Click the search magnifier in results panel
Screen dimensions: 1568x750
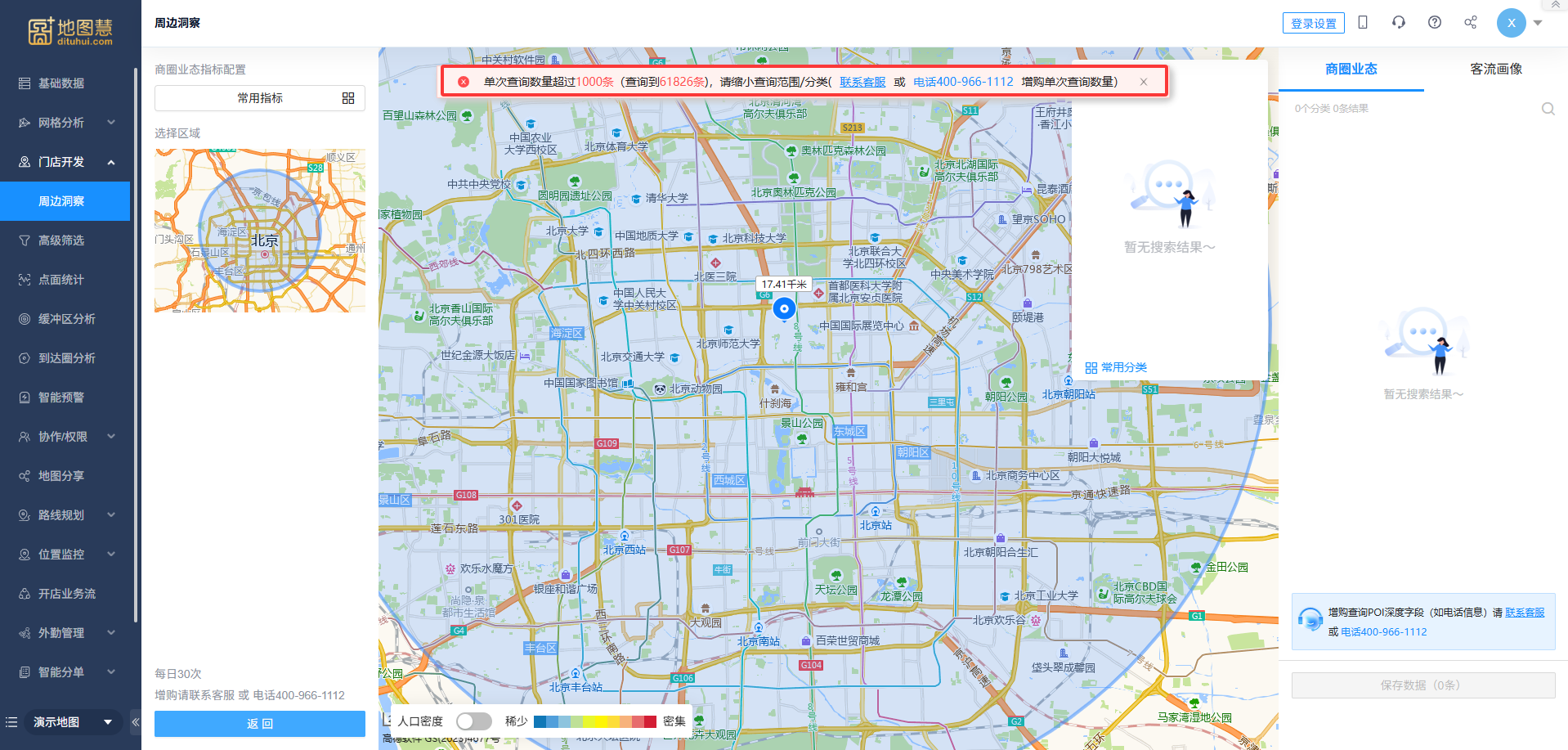(x=1548, y=109)
